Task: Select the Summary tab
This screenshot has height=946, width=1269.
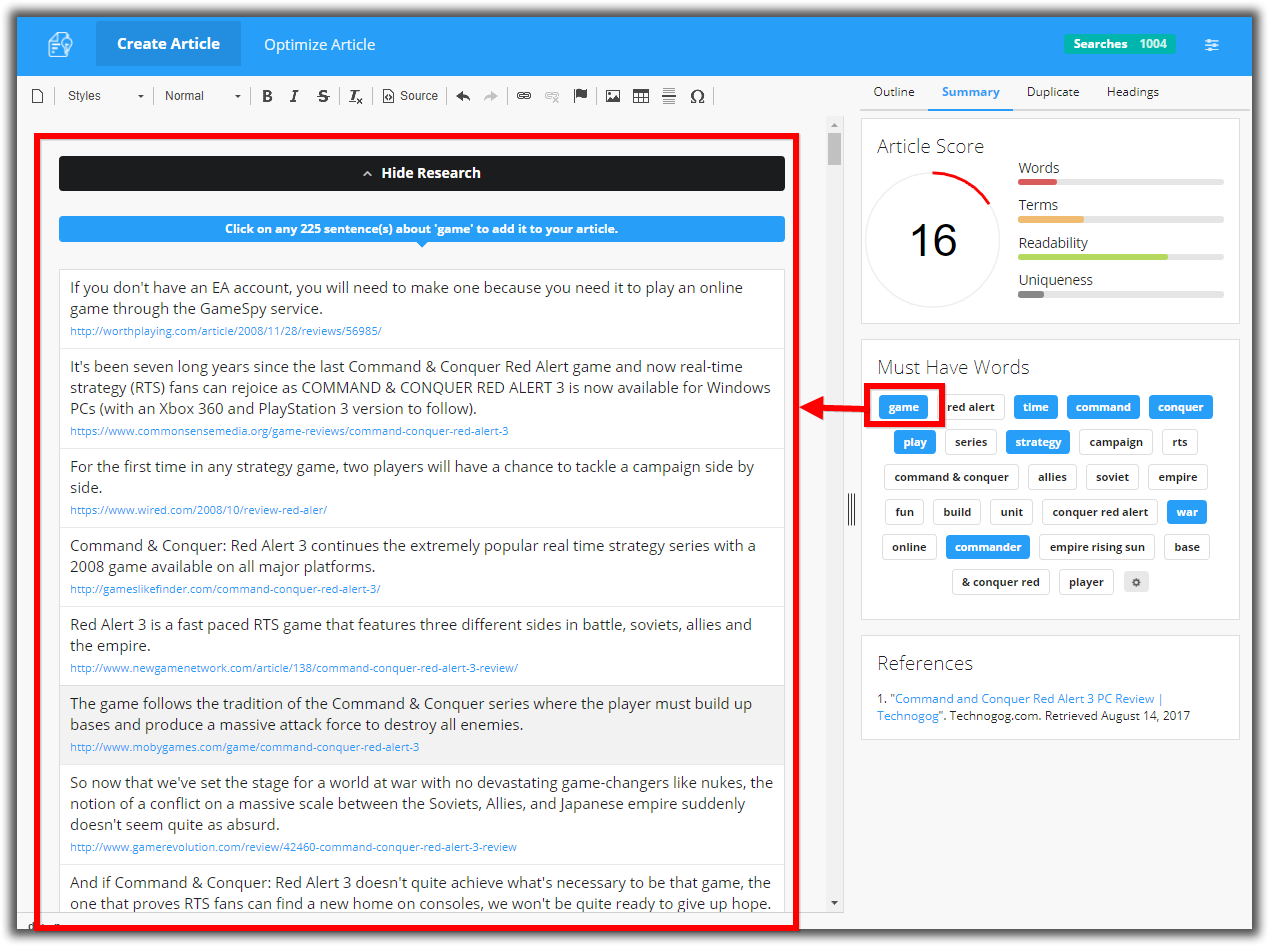Action: click(970, 92)
